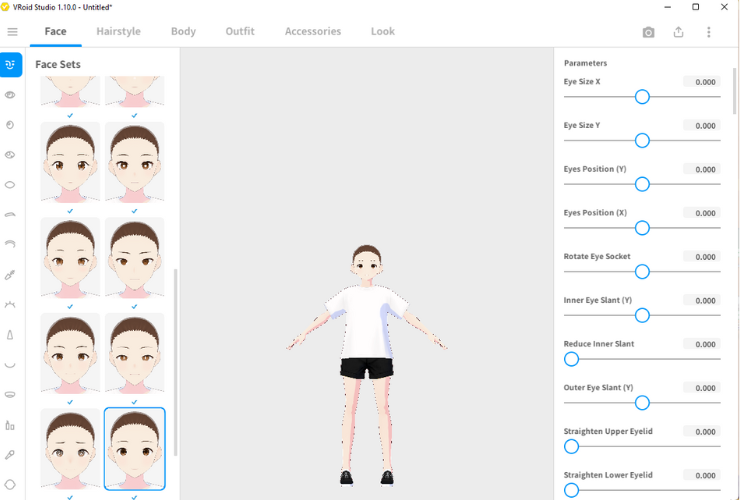Open the hamburger main menu

click(x=12, y=32)
